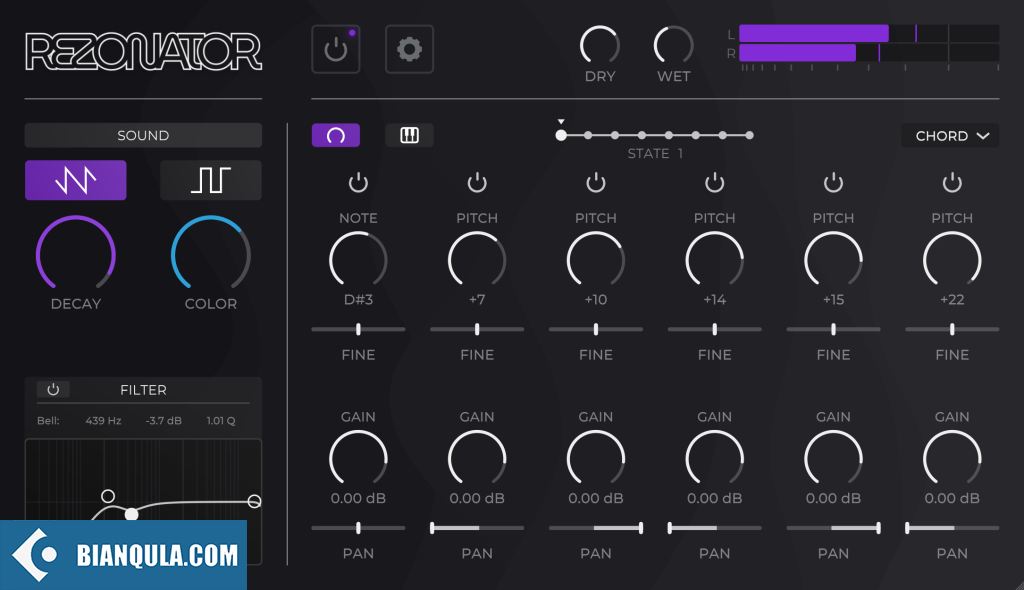Toggle the main plugin power button
Screen dimensions: 1024x590
tap(336, 49)
